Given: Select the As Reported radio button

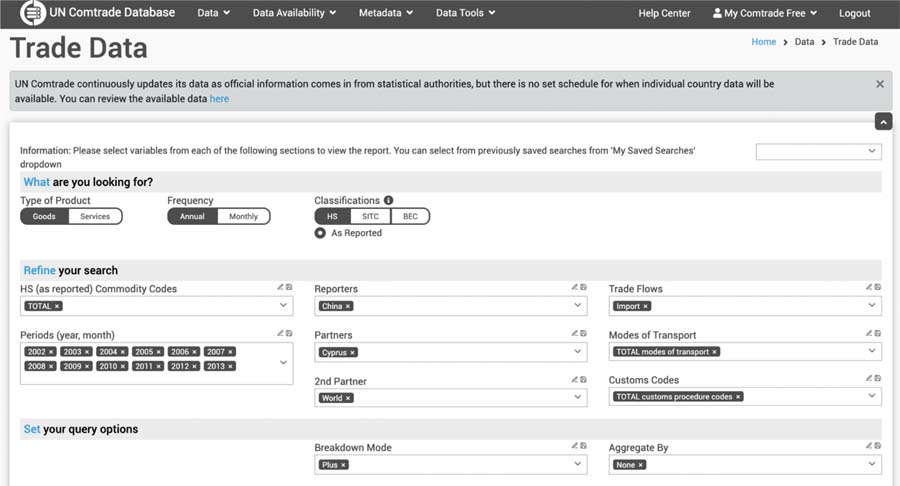Looking at the screenshot, I should pyautogui.click(x=320, y=233).
